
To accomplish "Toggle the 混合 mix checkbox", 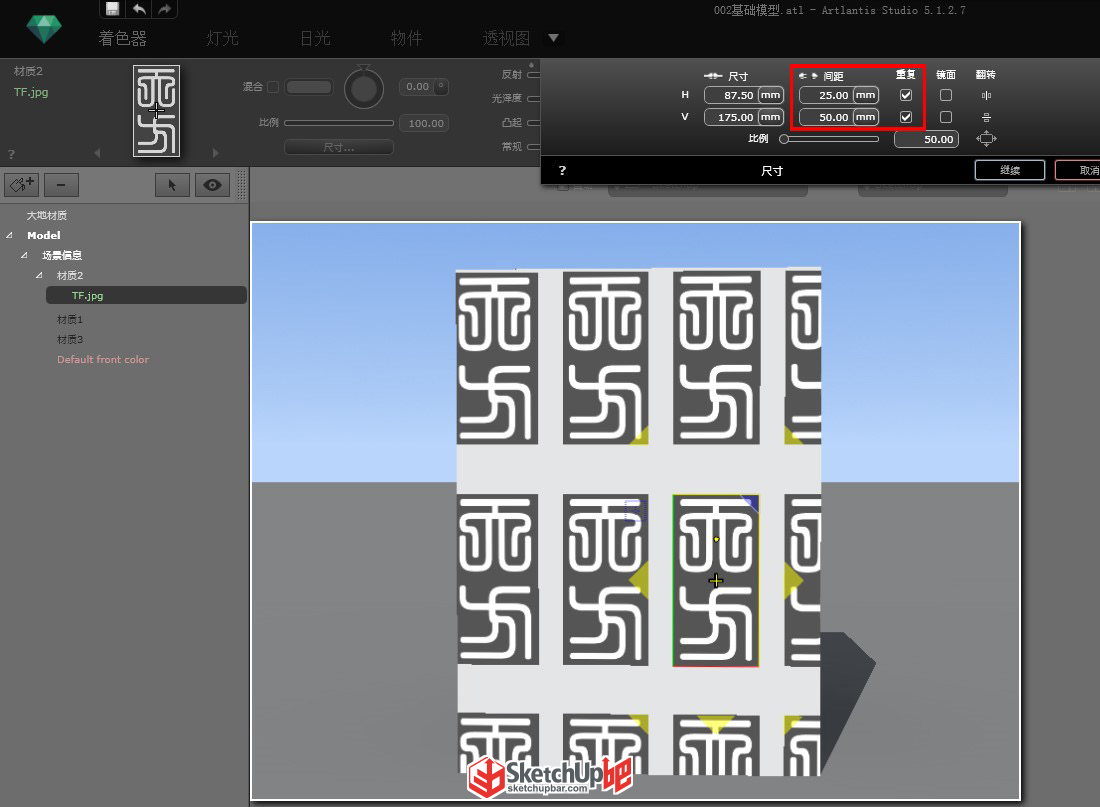I will (273, 87).
